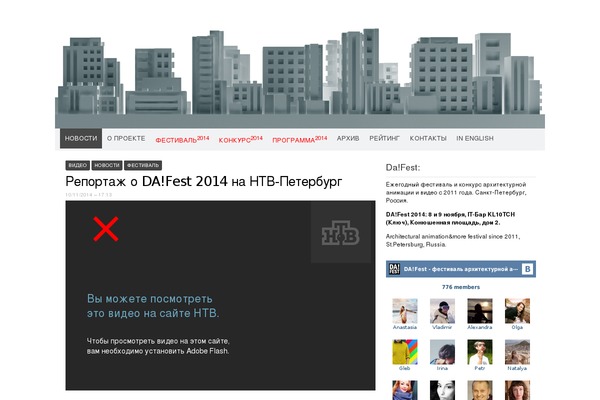Click the Natalya name link
The image size is (600, 400).
point(517,368)
